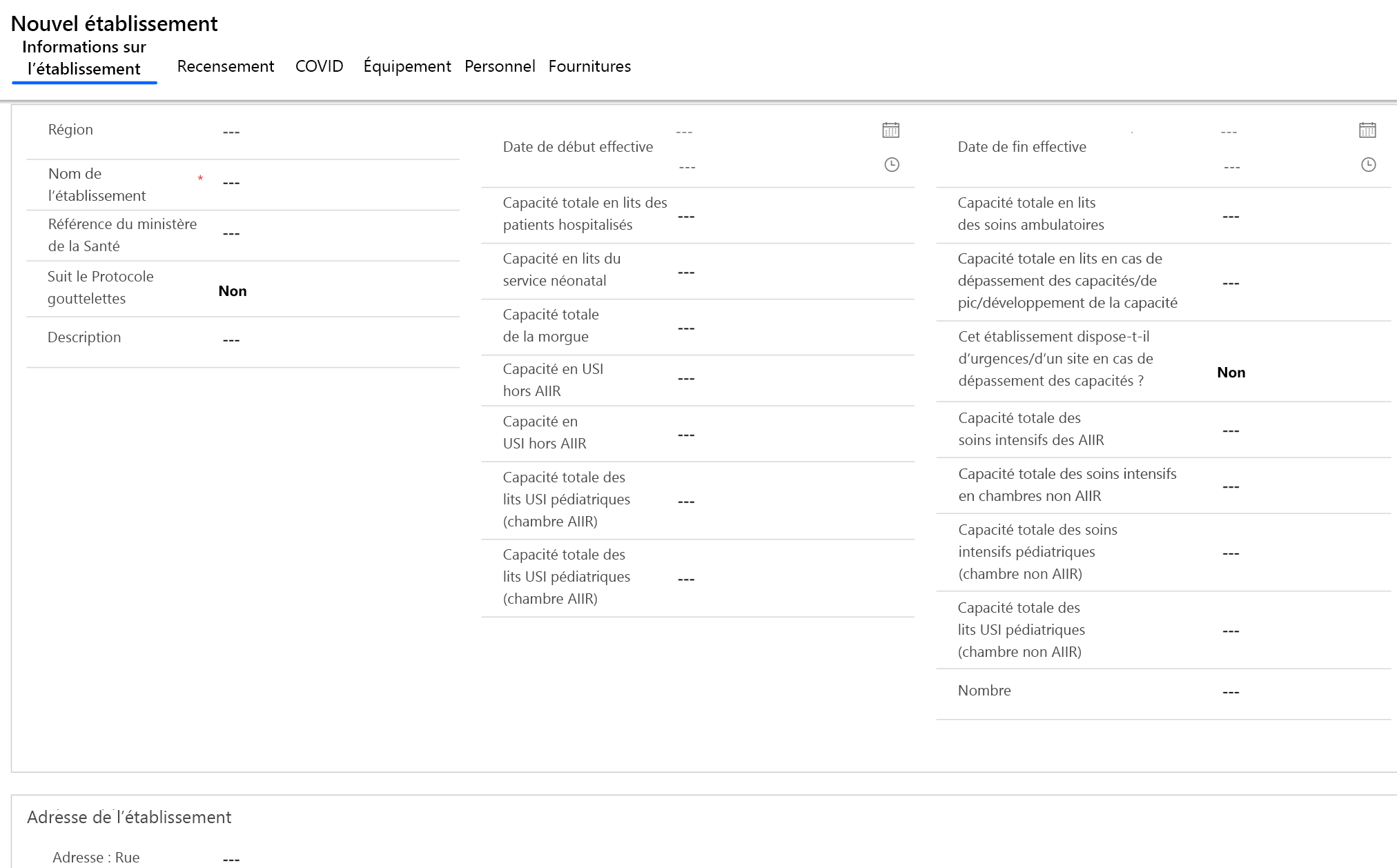Open the COVID tab

pos(319,66)
